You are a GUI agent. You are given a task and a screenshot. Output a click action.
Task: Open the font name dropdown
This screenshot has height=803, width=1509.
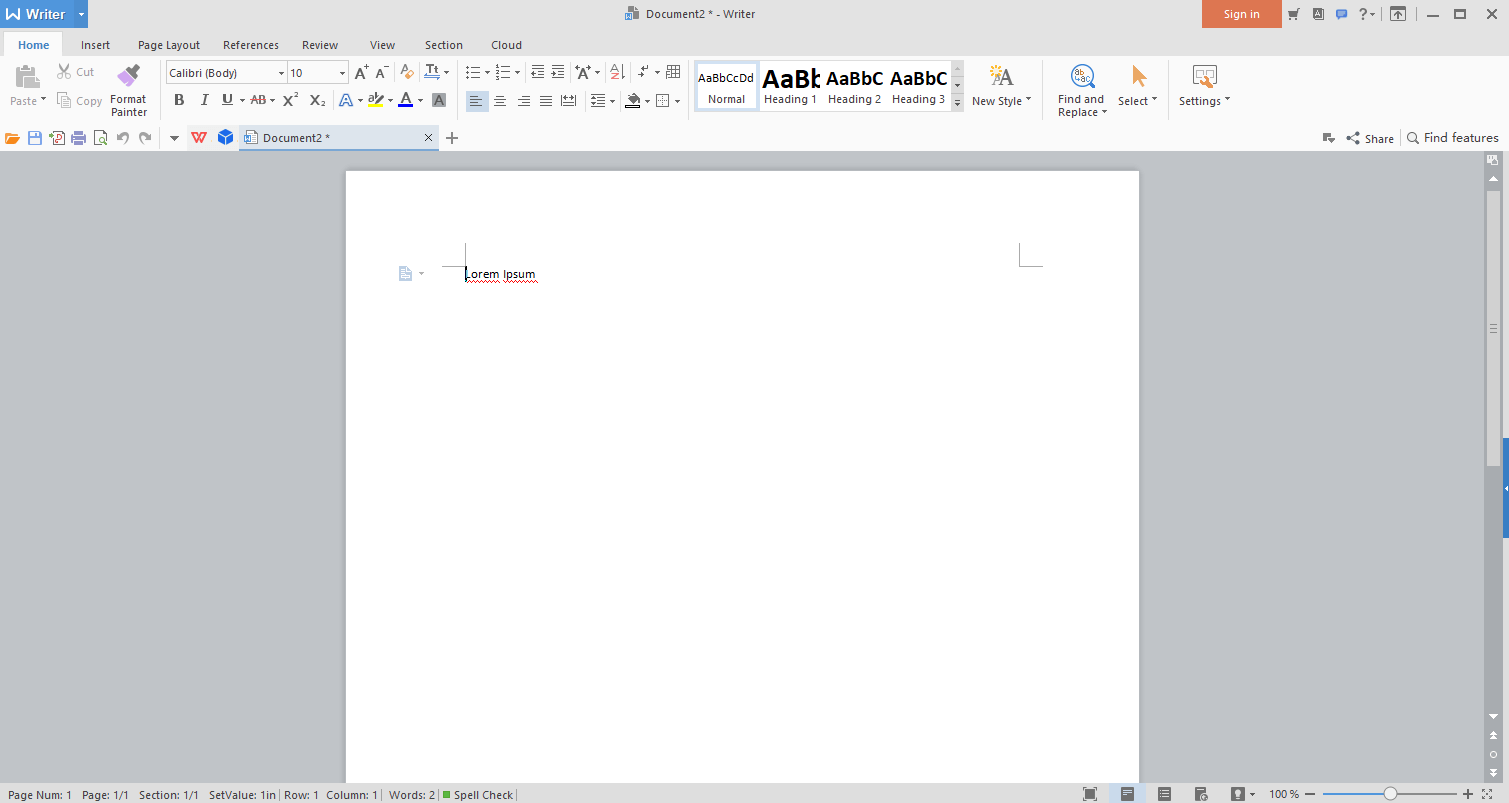[281, 73]
